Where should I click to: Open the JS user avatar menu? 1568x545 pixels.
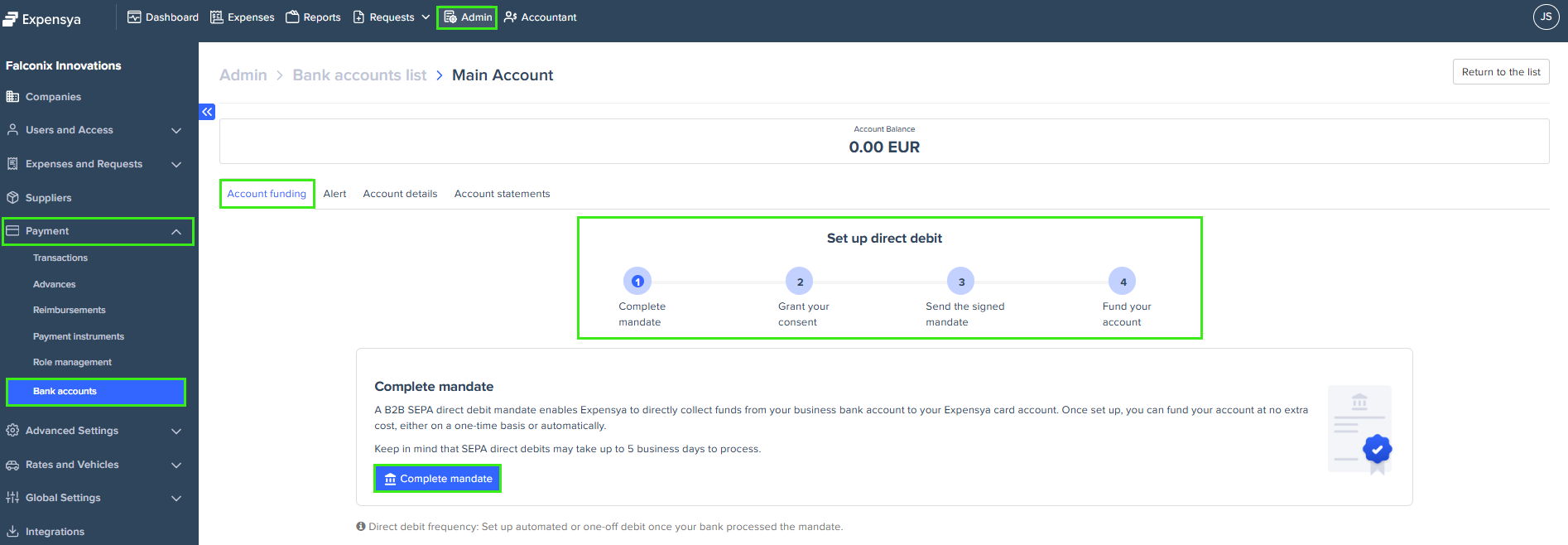(1546, 17)
